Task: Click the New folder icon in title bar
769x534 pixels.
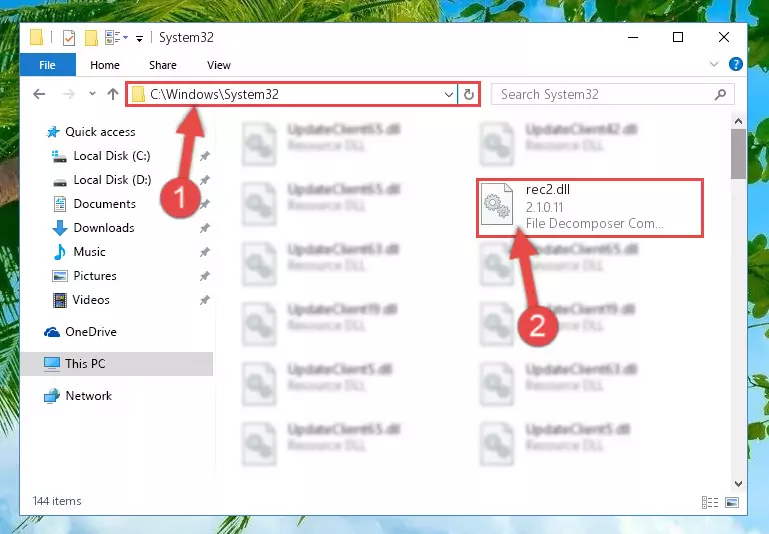Action: [91, 38]
